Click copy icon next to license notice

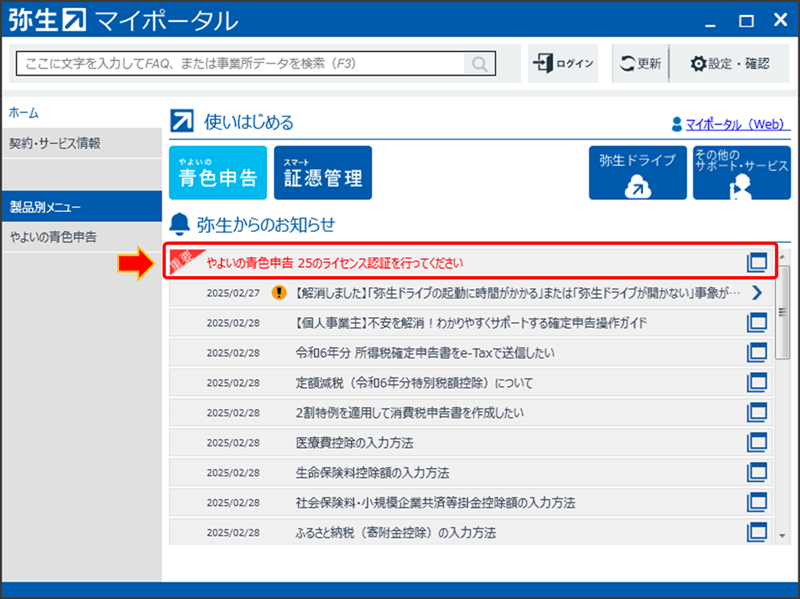tap(757, 262)
